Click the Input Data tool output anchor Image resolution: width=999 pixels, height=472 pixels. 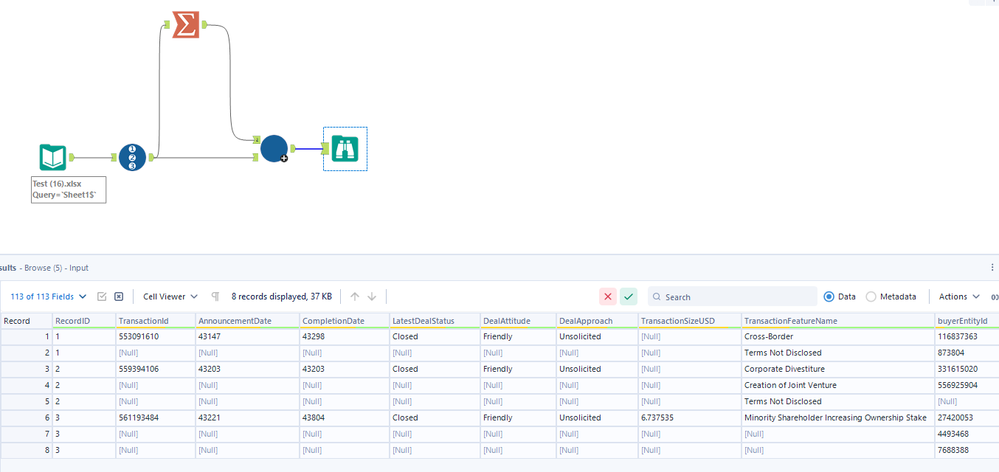(x=72, y=157)
